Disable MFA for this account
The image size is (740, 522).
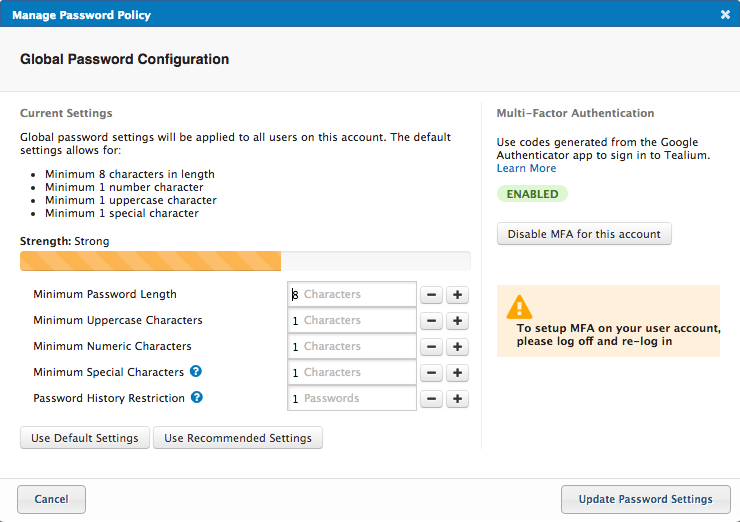[x=584, y=234]
